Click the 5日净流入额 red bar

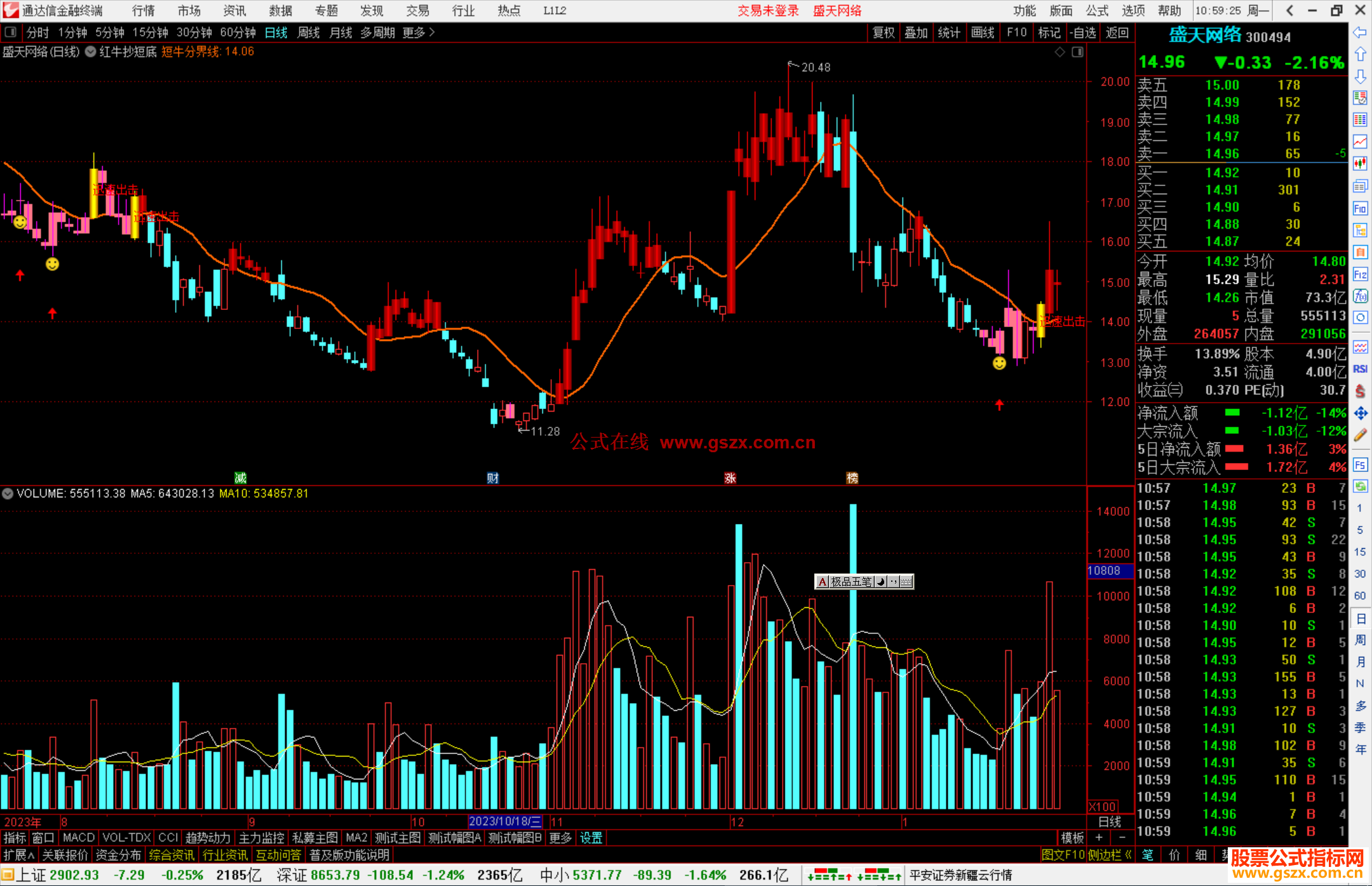[1234, 449]
